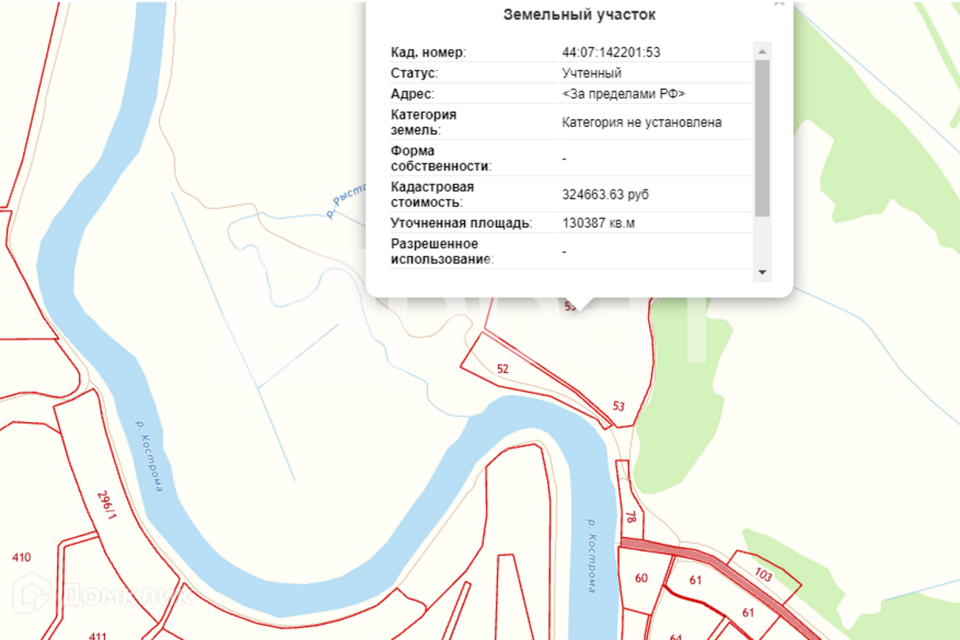Close the Земельный участок info popup
The image size is (960, 640).
pos(778,4)
